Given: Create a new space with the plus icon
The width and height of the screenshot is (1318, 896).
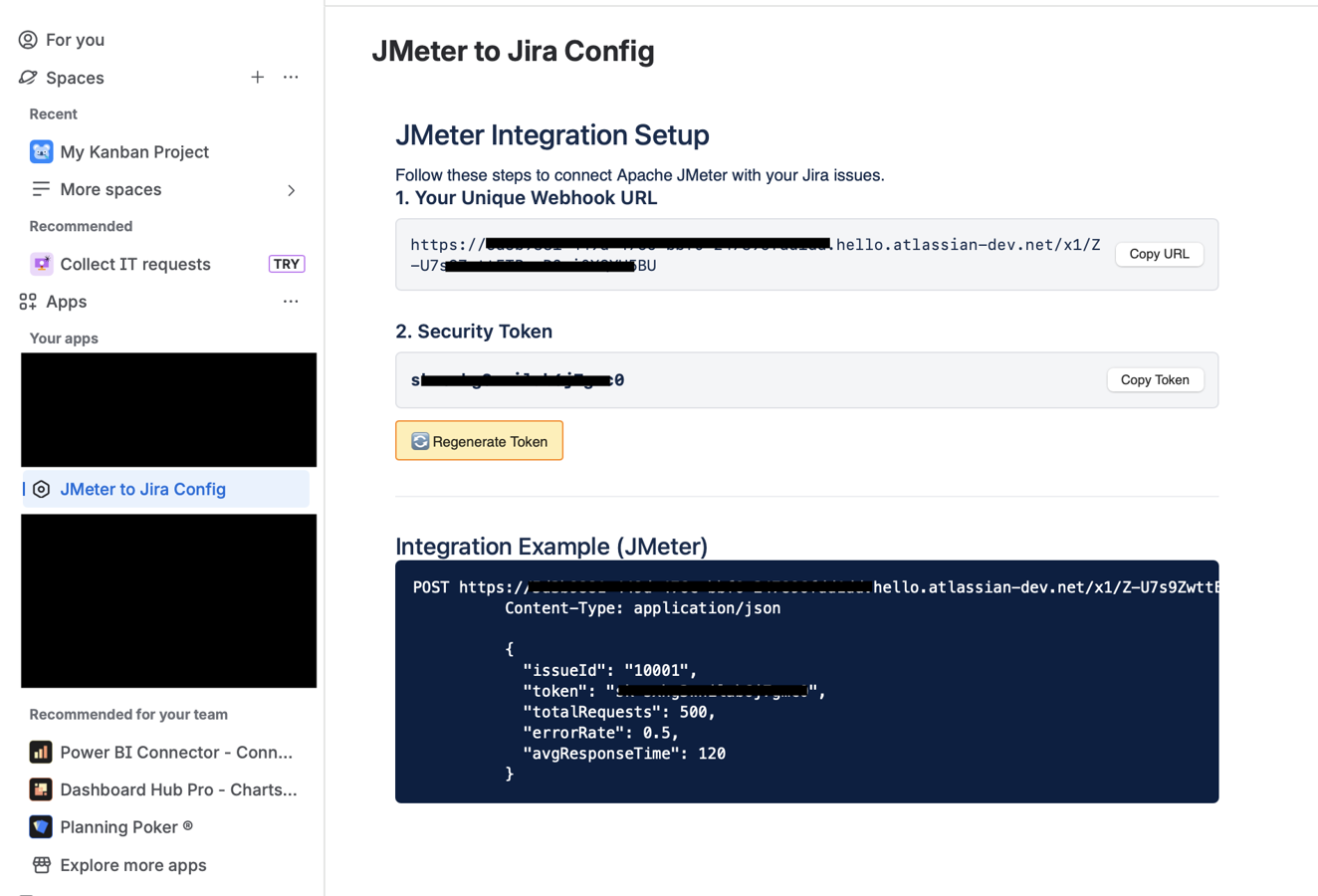Looking at the screenshot, I should (257, 77).
